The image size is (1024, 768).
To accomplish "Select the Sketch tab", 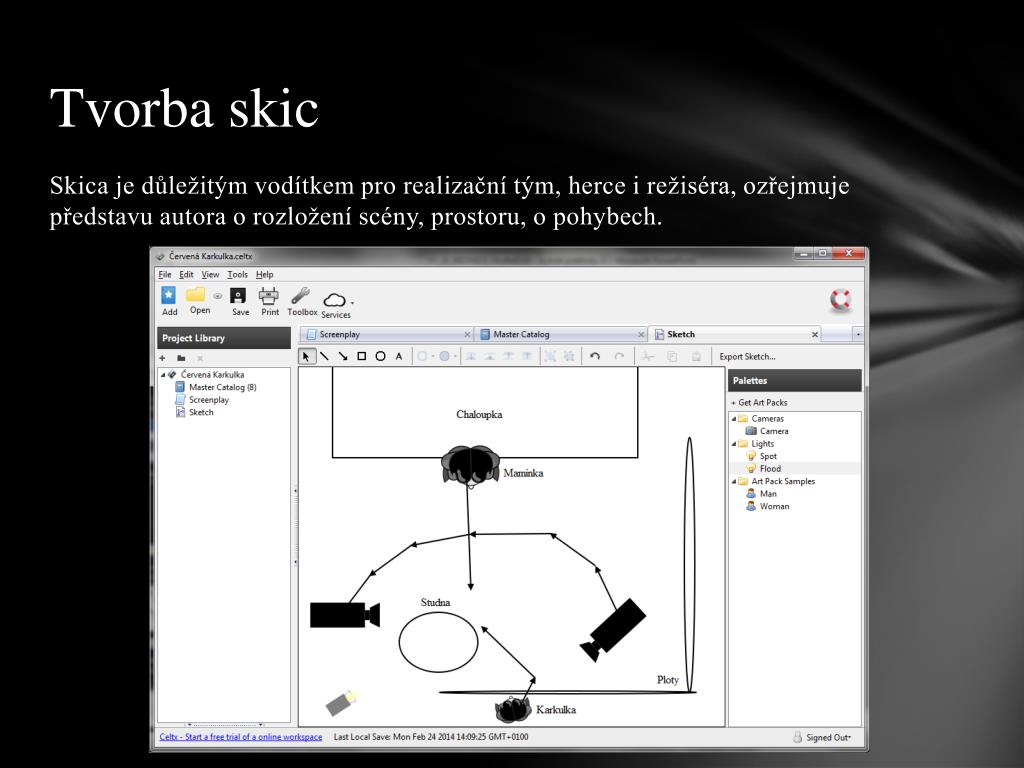I will [x=735, y=334].
